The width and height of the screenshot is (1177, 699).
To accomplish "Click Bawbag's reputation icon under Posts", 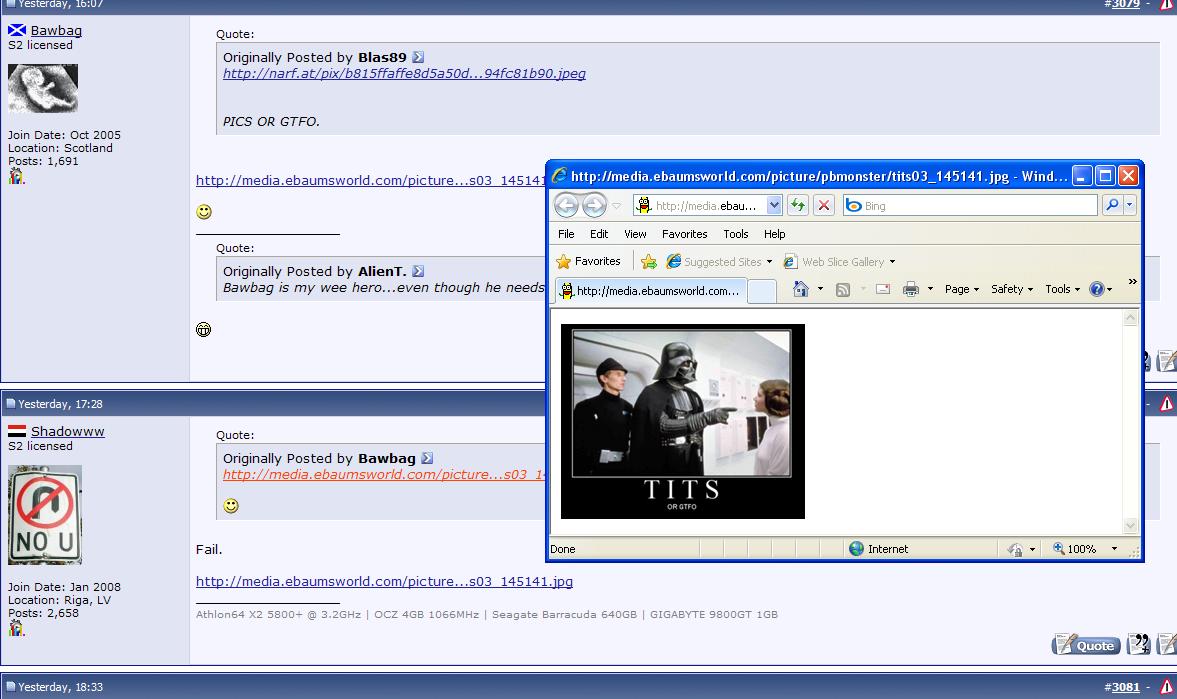I will 17,176.
